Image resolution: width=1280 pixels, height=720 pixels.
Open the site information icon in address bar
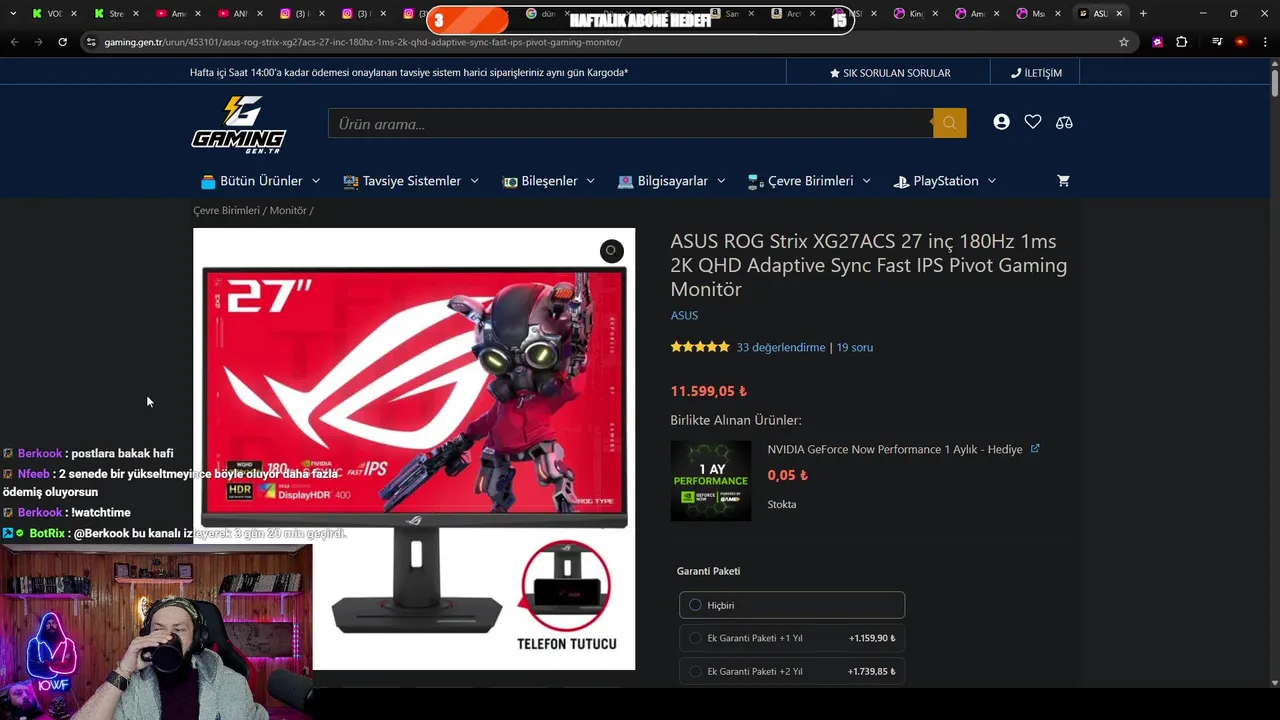coord(92,42)
